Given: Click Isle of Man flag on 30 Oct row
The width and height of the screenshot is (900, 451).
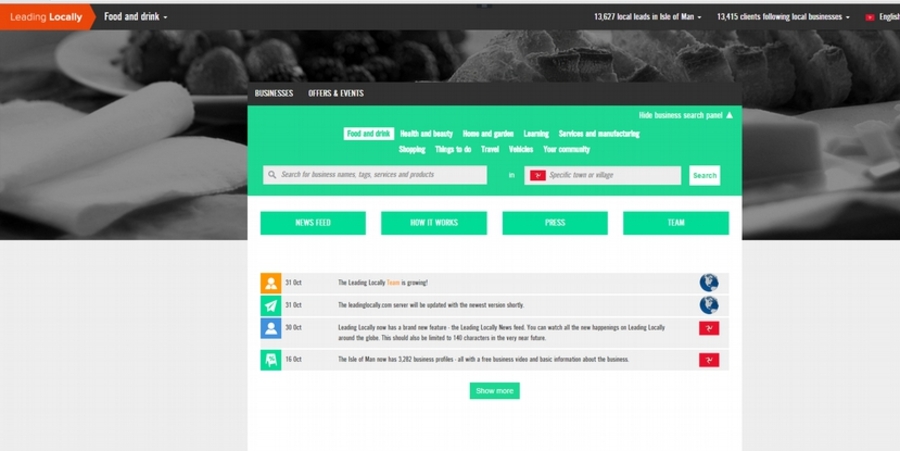Looking at the screenshot, I should 709,328.
